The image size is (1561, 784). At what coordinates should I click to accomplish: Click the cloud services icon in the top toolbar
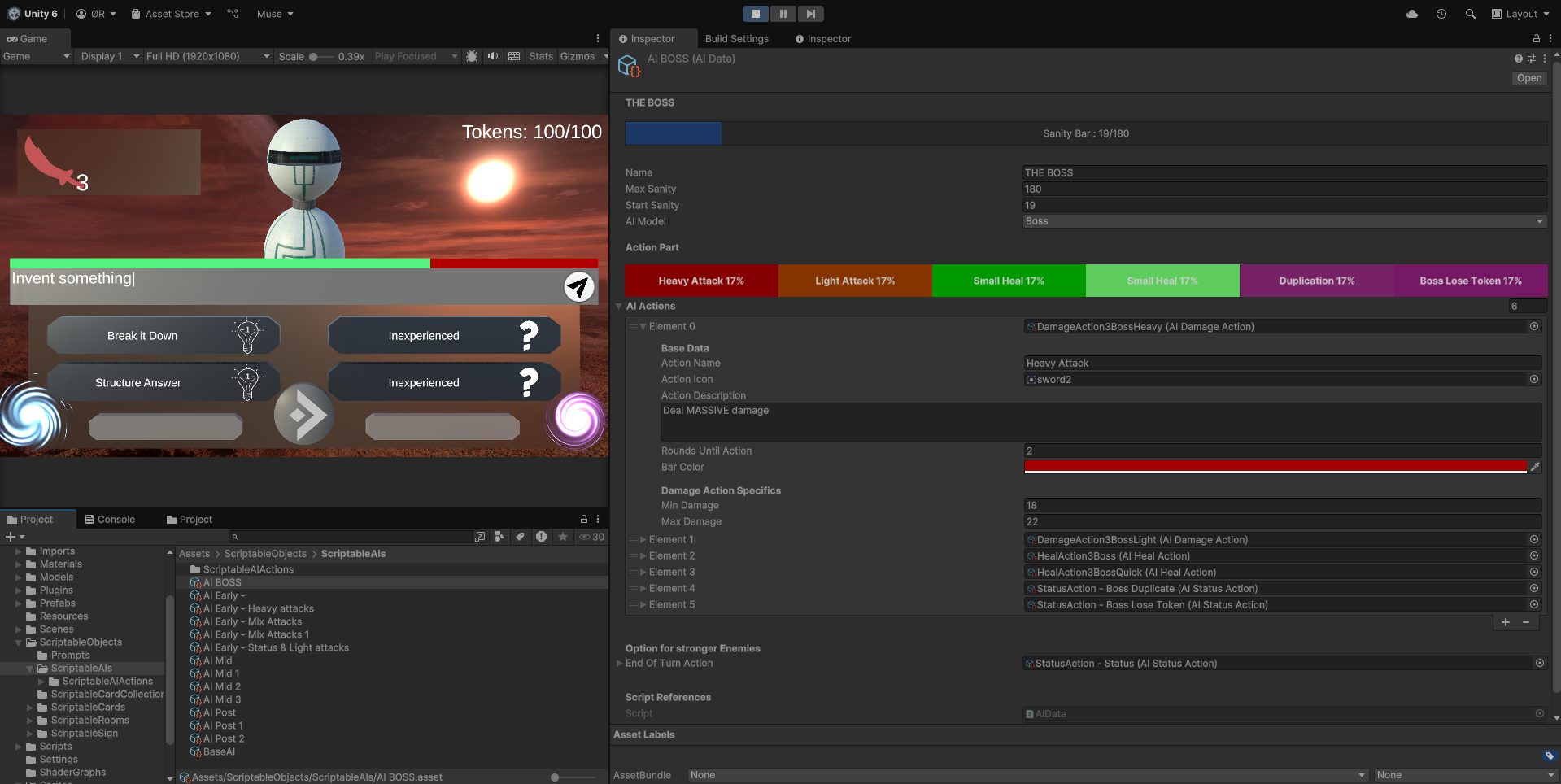point(1411,14)
